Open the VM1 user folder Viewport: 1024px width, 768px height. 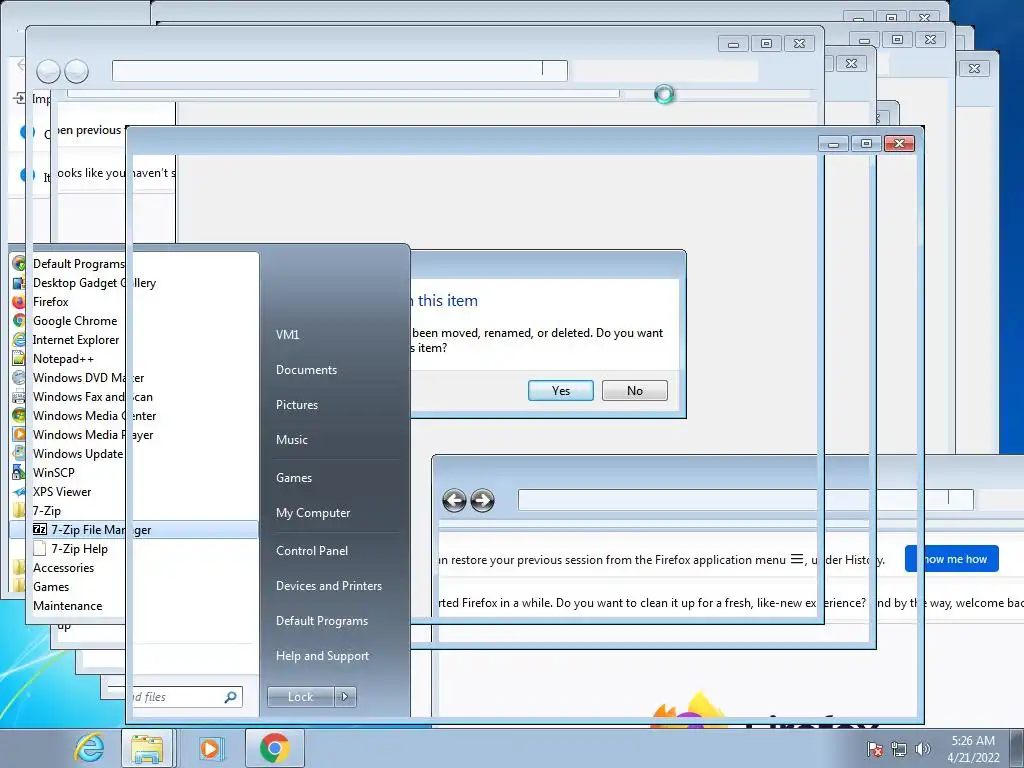(287, 334)
